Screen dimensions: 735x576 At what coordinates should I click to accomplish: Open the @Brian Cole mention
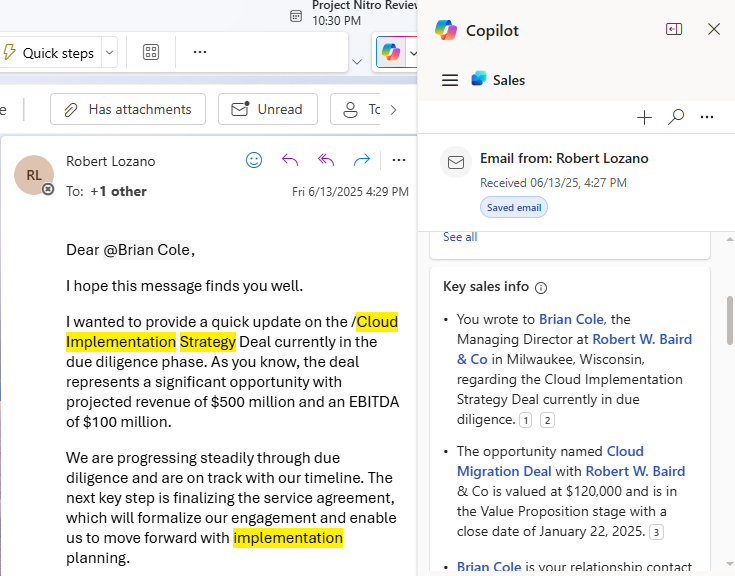click(x=147, y=250)
